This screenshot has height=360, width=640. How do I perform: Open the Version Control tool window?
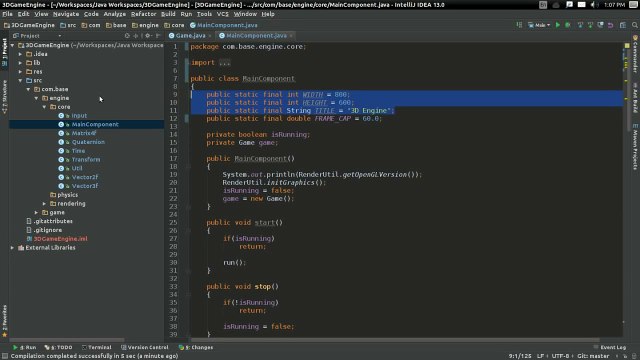pyautogui.click(x=144, y=347)
